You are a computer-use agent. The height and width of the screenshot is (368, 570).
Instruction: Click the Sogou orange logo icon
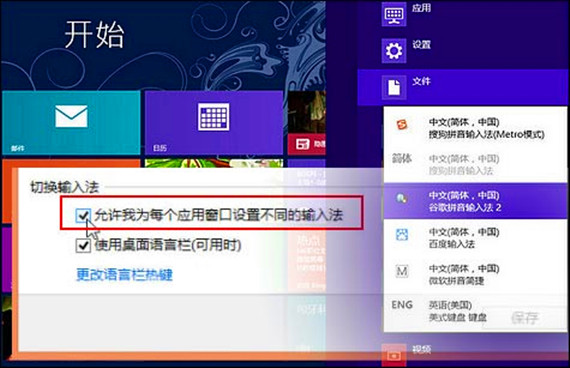[x=402, y=125]
